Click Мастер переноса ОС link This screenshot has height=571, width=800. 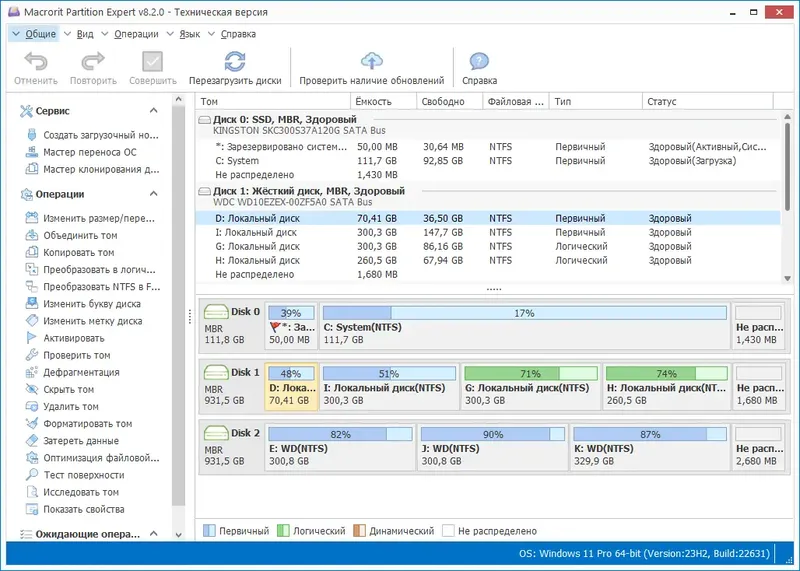pyautogui.click(x=89, y=153)
